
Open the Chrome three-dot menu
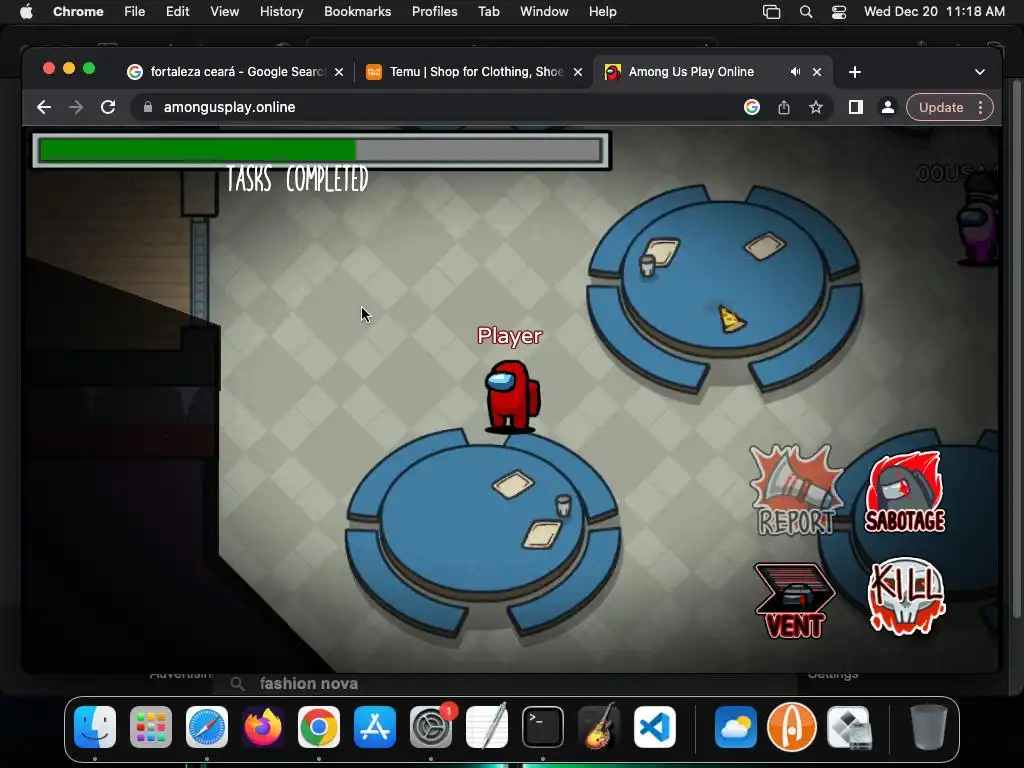(980, 107)
